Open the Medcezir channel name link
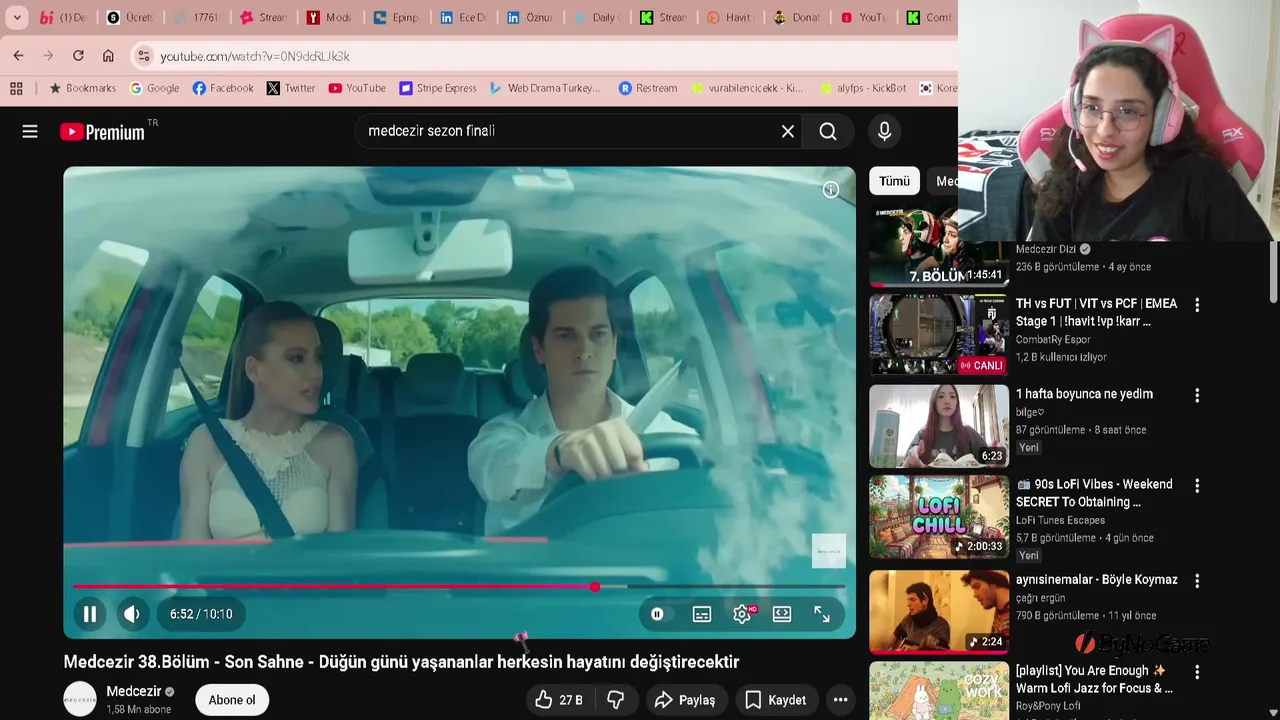 (134, 691)
